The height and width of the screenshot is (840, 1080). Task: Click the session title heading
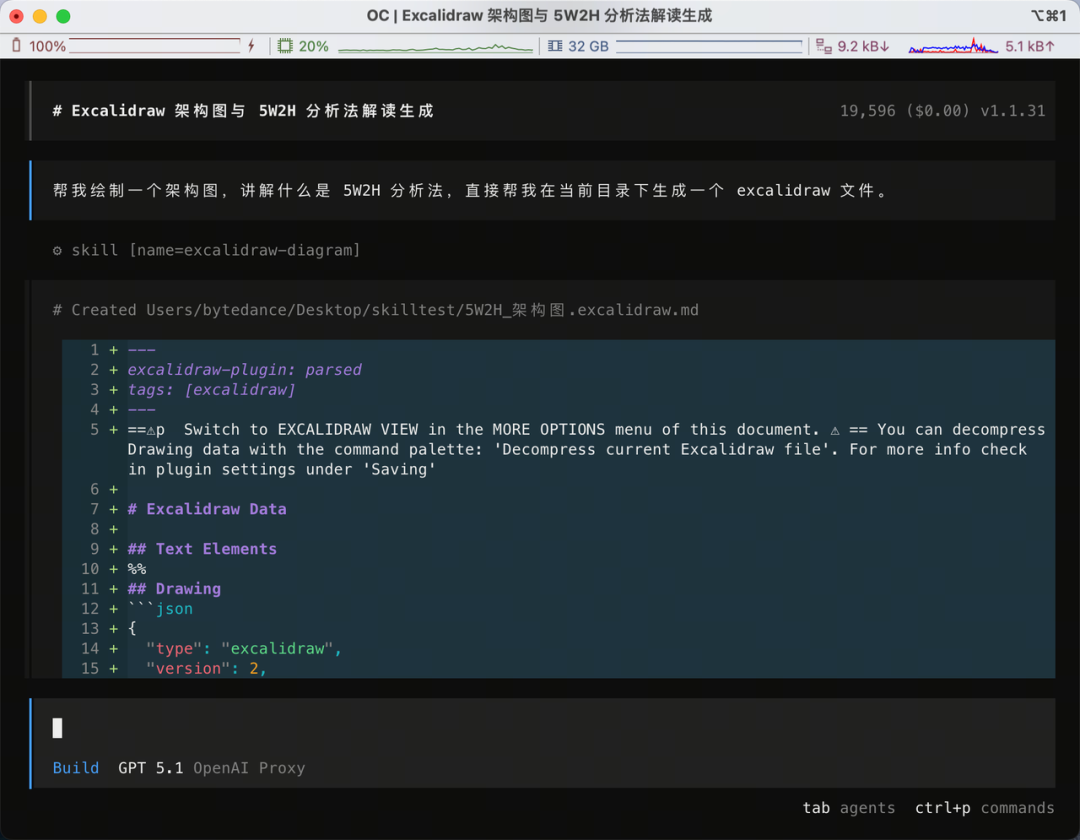pos(243,111)
